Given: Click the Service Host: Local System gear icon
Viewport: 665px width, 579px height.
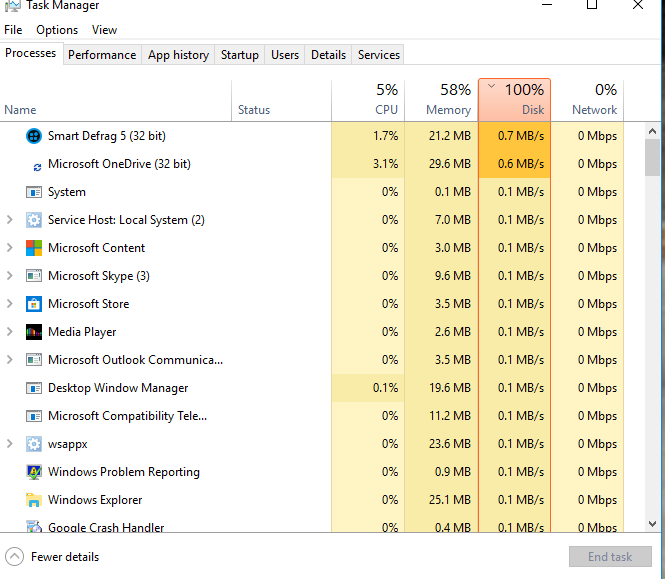Looking at the screenshot, I should (x=34, y=220).
